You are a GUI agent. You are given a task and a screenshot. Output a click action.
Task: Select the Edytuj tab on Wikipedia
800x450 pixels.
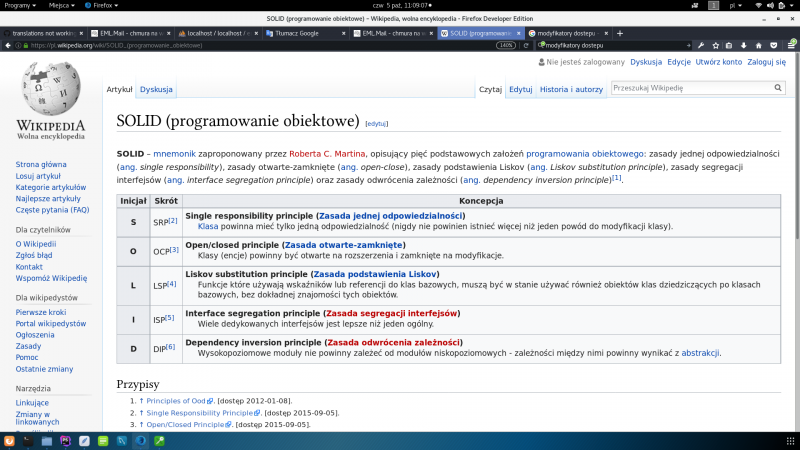(520, 89)
